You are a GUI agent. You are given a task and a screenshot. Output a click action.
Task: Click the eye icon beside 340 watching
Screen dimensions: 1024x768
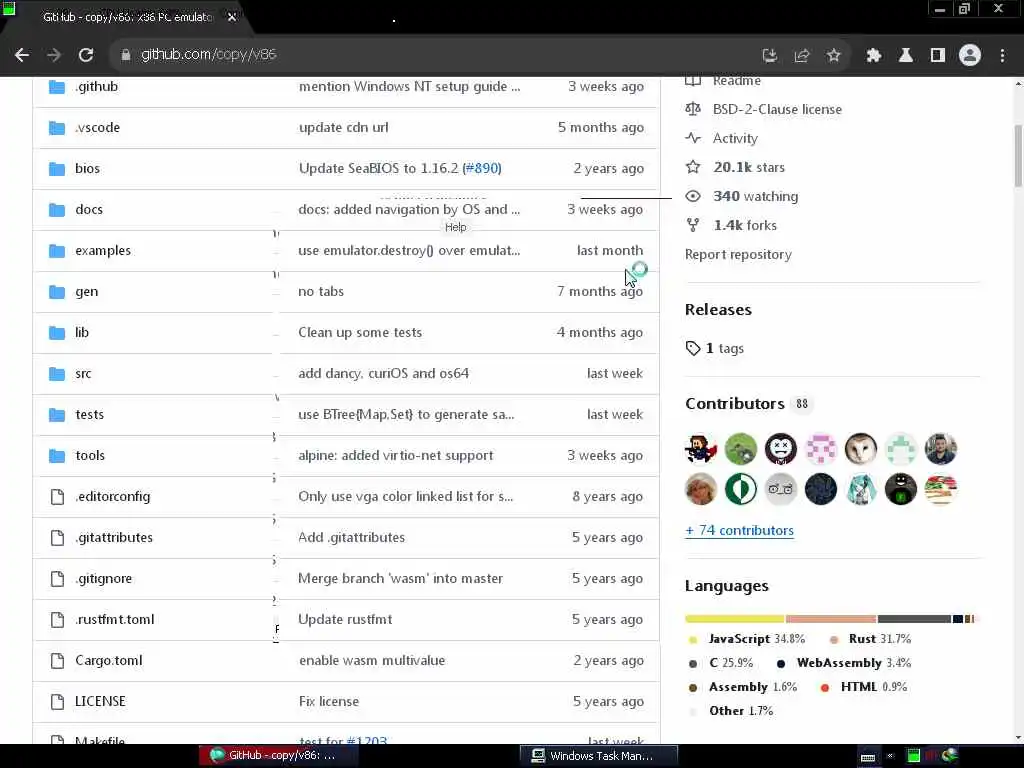pyautogui.click(x=693, y=196)
